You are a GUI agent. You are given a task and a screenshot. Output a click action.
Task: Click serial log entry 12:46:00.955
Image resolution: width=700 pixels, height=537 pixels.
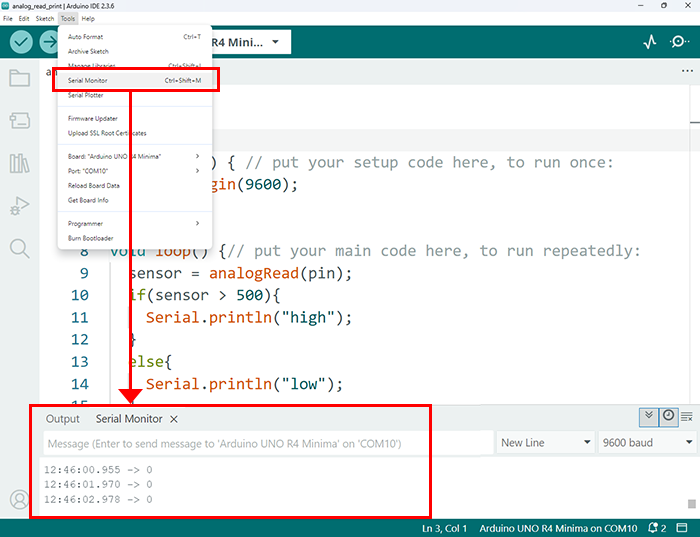[x=98, y=470]
